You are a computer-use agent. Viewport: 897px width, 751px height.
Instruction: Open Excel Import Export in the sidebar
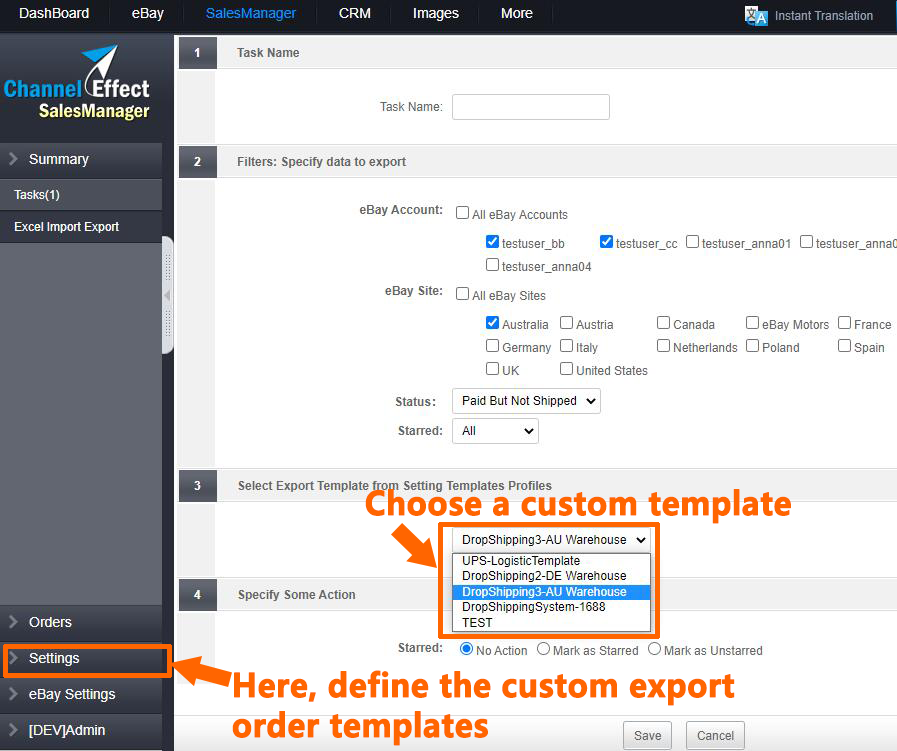[81, 227]
